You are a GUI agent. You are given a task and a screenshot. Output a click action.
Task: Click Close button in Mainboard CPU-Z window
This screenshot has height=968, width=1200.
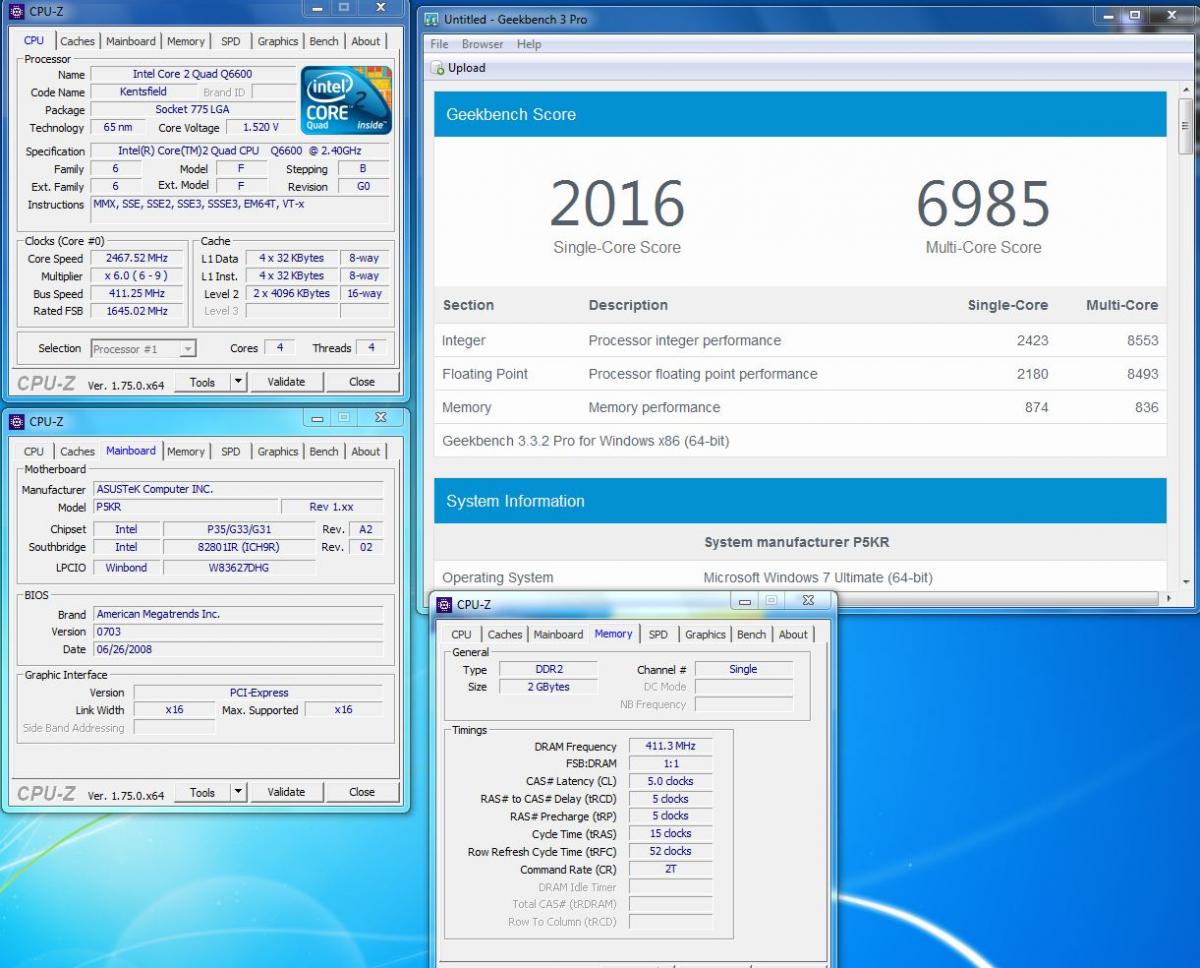(x=362, y=791)
